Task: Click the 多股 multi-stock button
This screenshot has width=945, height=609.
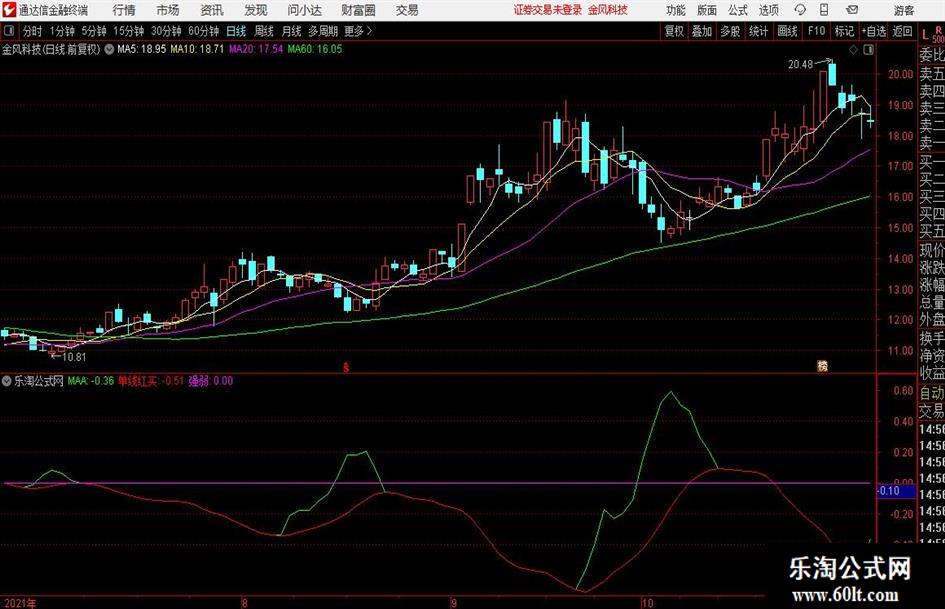Action: coord(730,31)
